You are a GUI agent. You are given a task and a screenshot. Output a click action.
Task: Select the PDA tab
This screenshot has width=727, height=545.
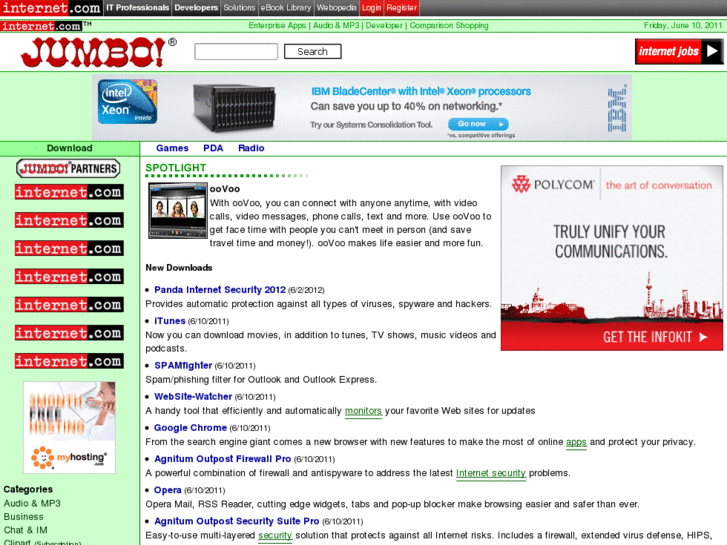213,148
